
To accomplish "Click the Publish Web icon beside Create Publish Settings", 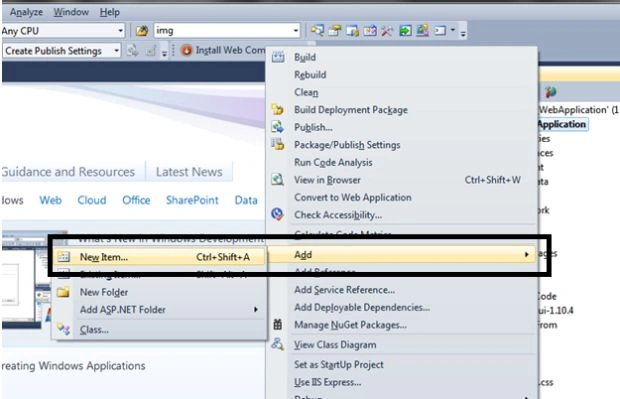I will click(x=133, y=51).
